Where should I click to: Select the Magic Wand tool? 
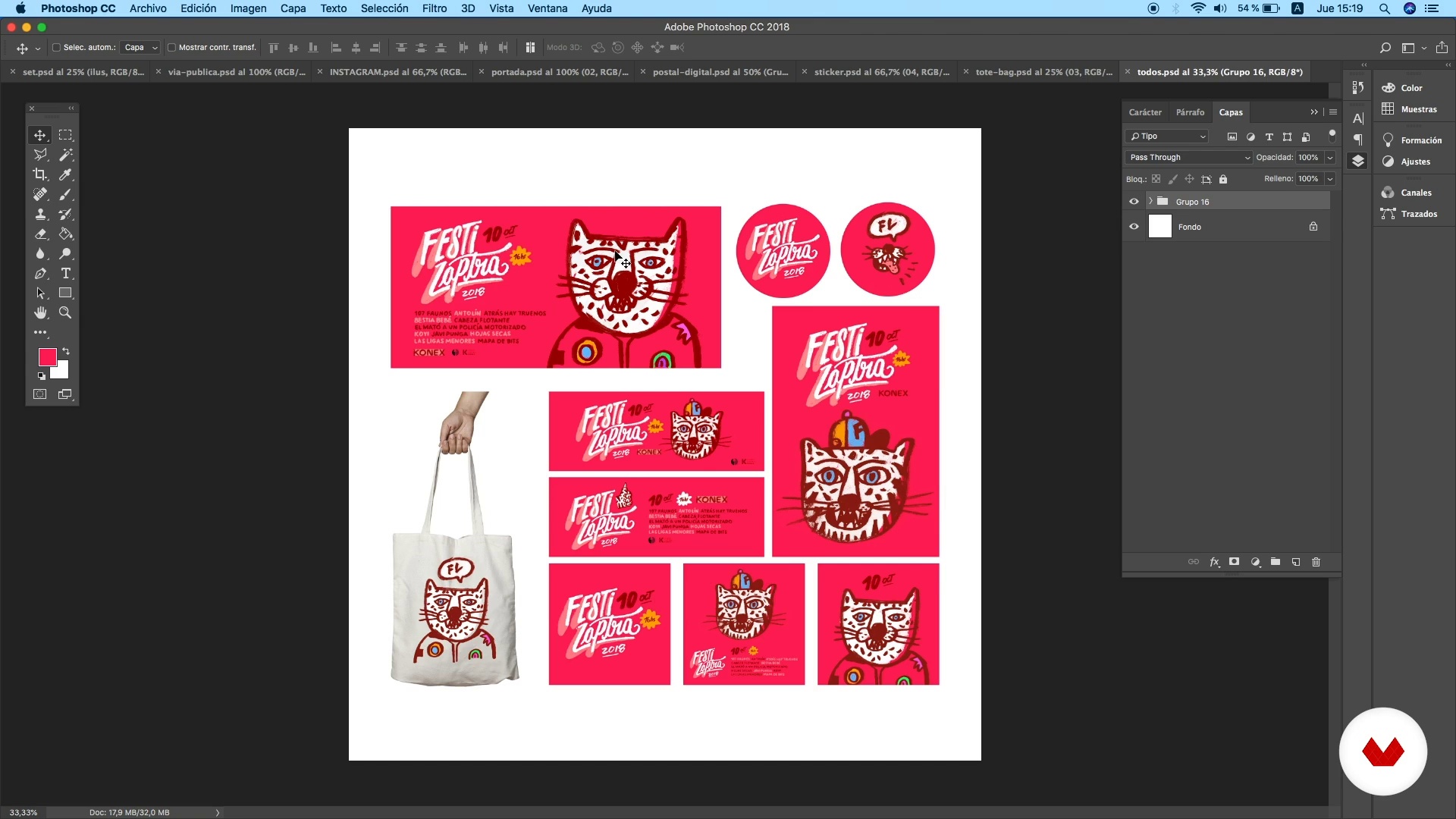coord(66,155)
